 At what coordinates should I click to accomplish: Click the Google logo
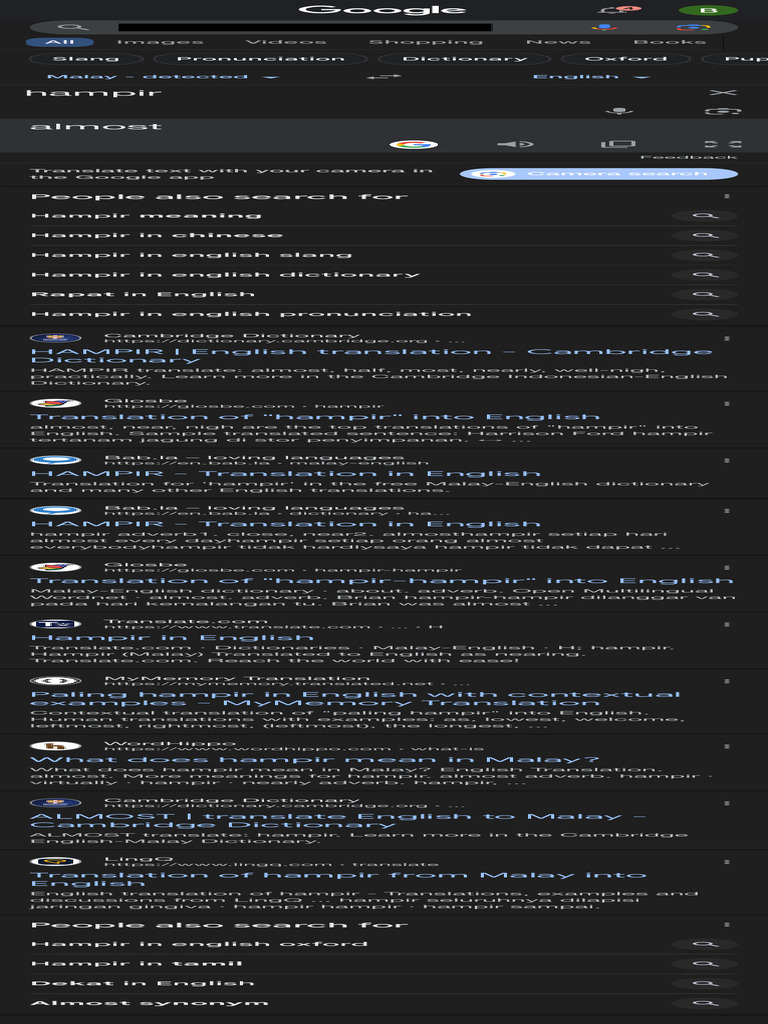[383, 10]
